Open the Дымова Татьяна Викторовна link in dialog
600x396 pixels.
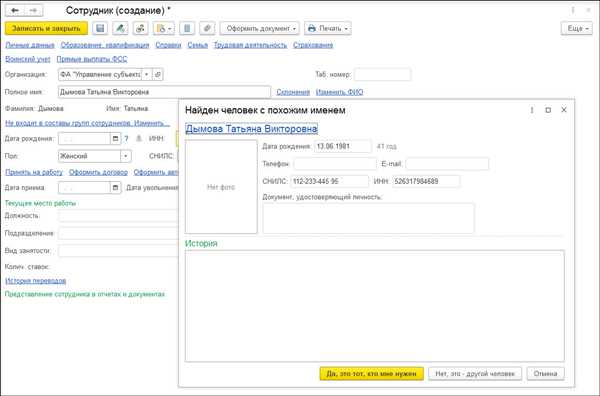click(251, 129)
